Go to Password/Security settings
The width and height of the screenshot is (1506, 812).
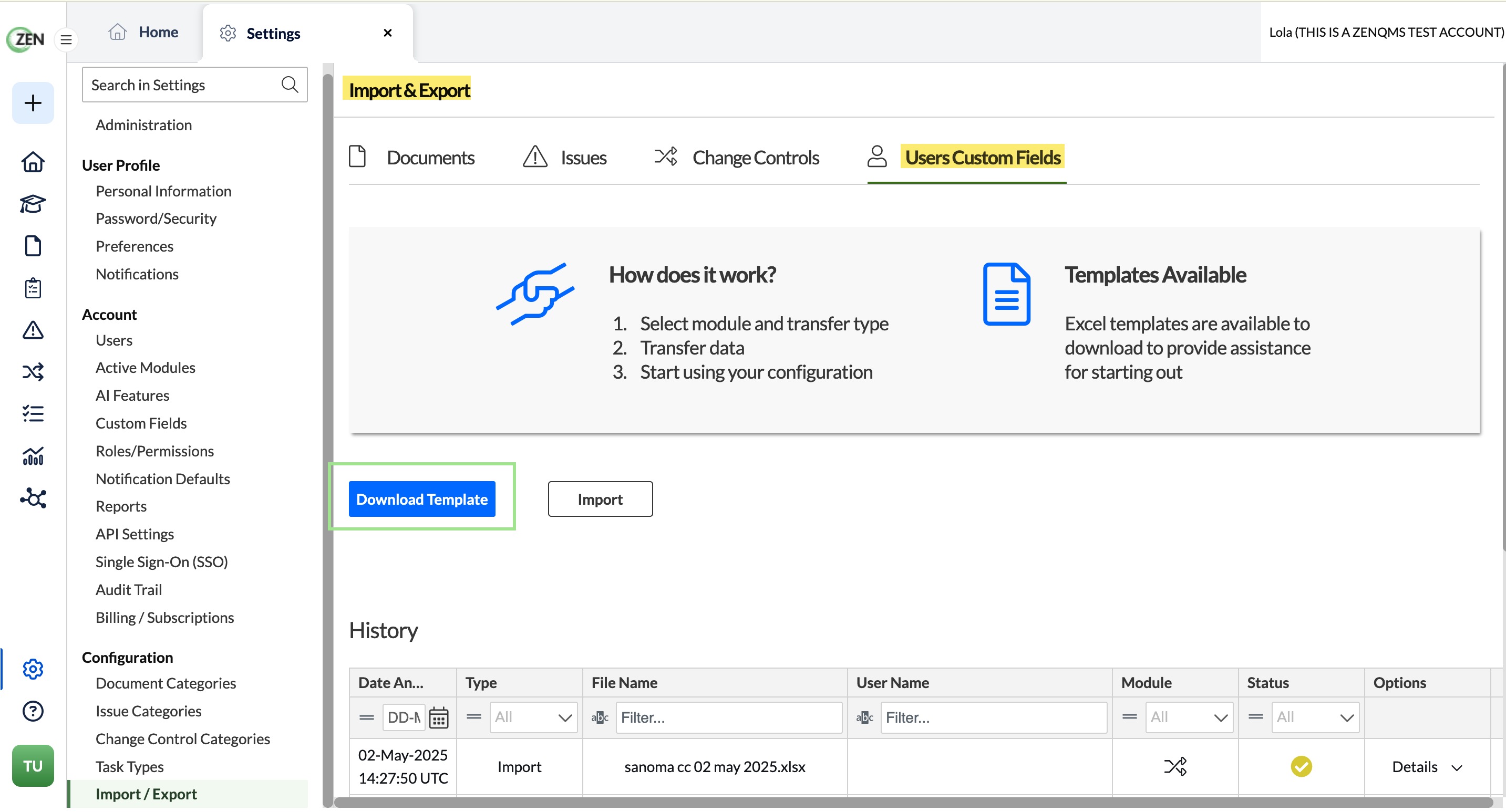[x=156, y=218]
